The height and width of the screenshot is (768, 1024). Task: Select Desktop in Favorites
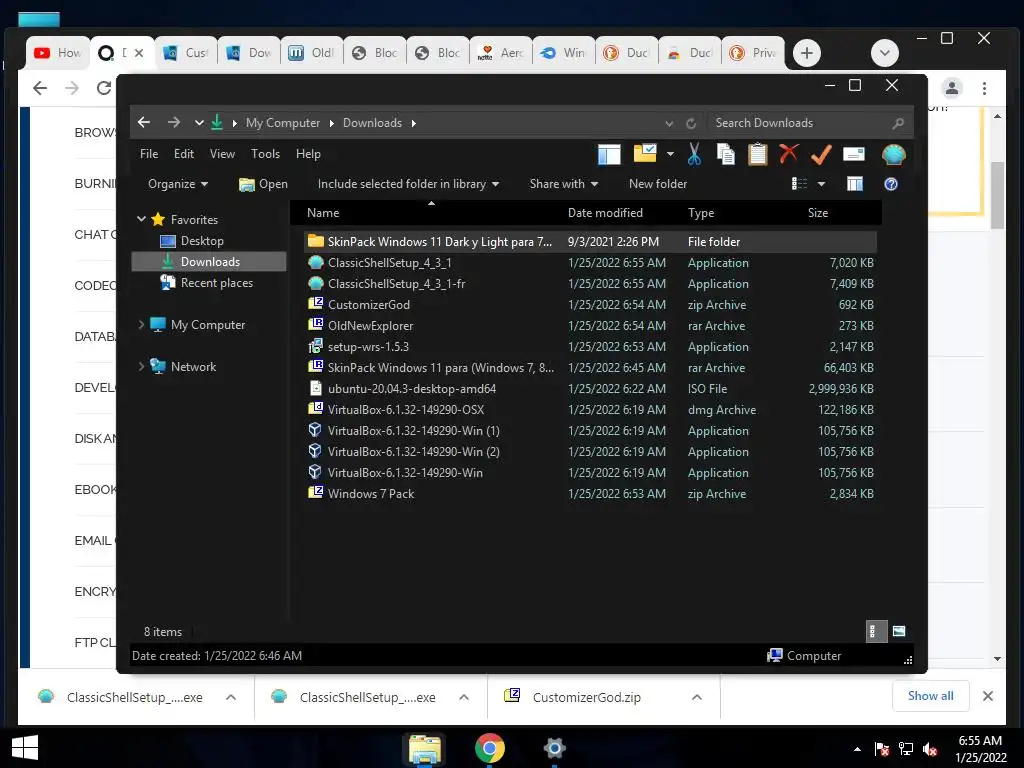[x=202, y=241]
